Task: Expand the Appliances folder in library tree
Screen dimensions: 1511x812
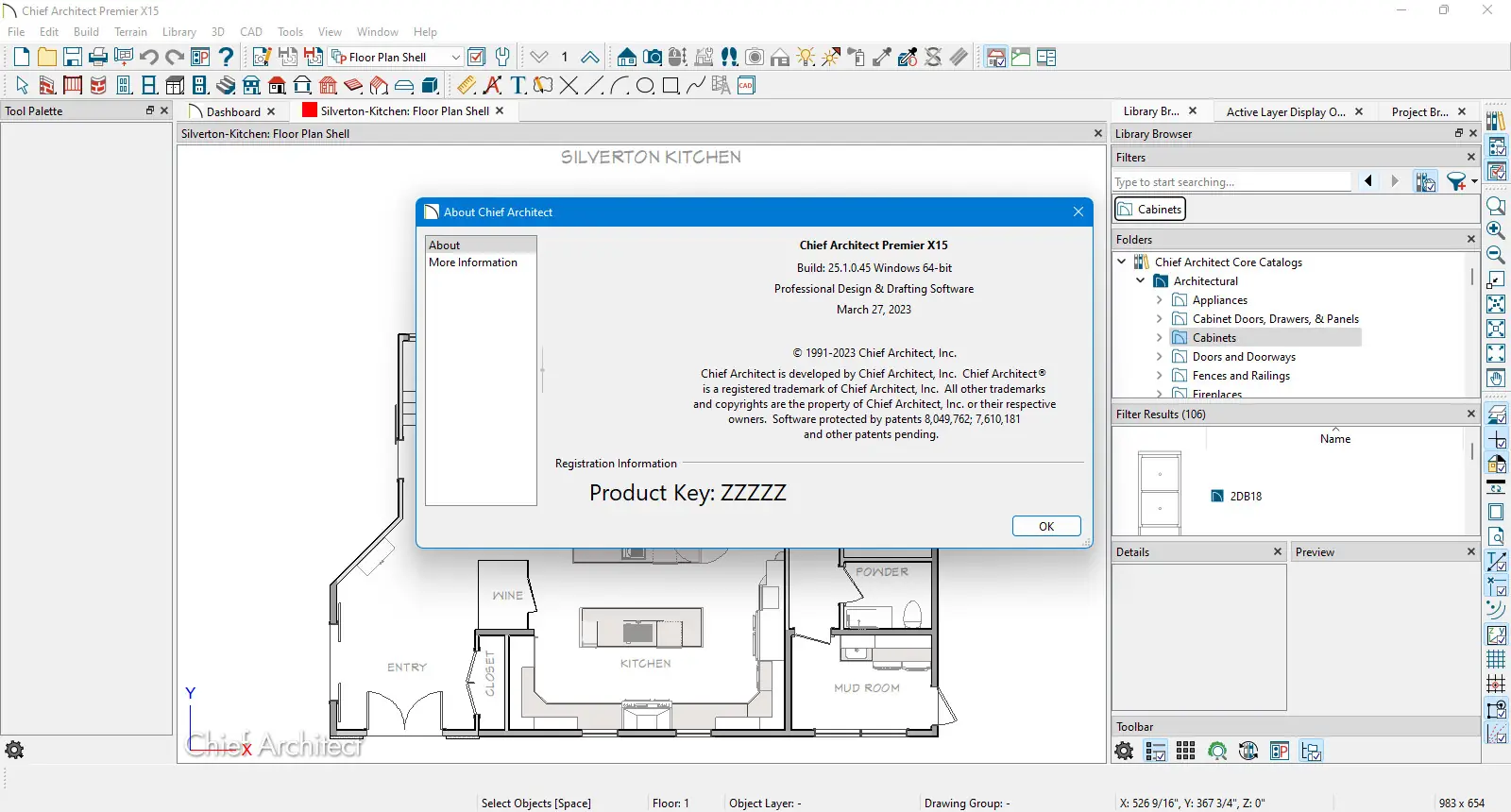Action: coord(1160,300)
